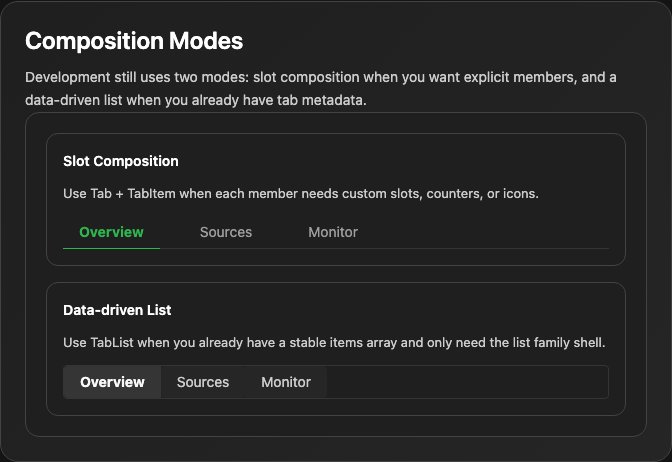Select the green Overview tab under Slot Composition
This screenshot has height=462, width=672.
111,232
